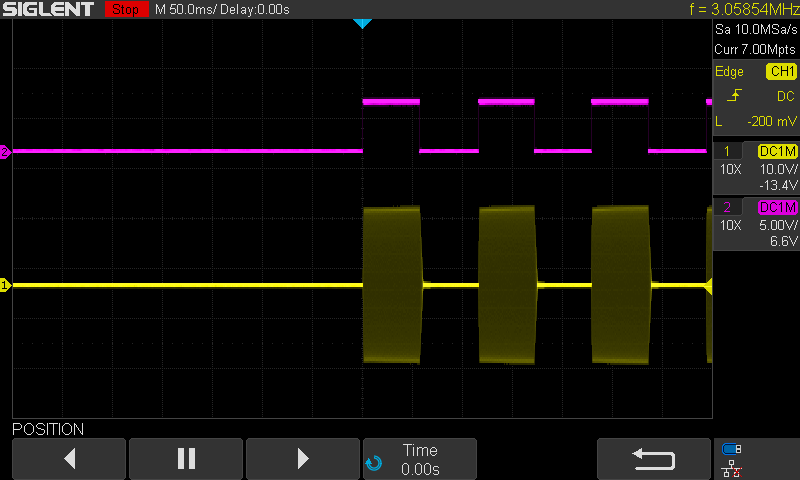The width and height of the screenshot is (800, 480).
Task: Click the return back arrow button
Action: 654,458
